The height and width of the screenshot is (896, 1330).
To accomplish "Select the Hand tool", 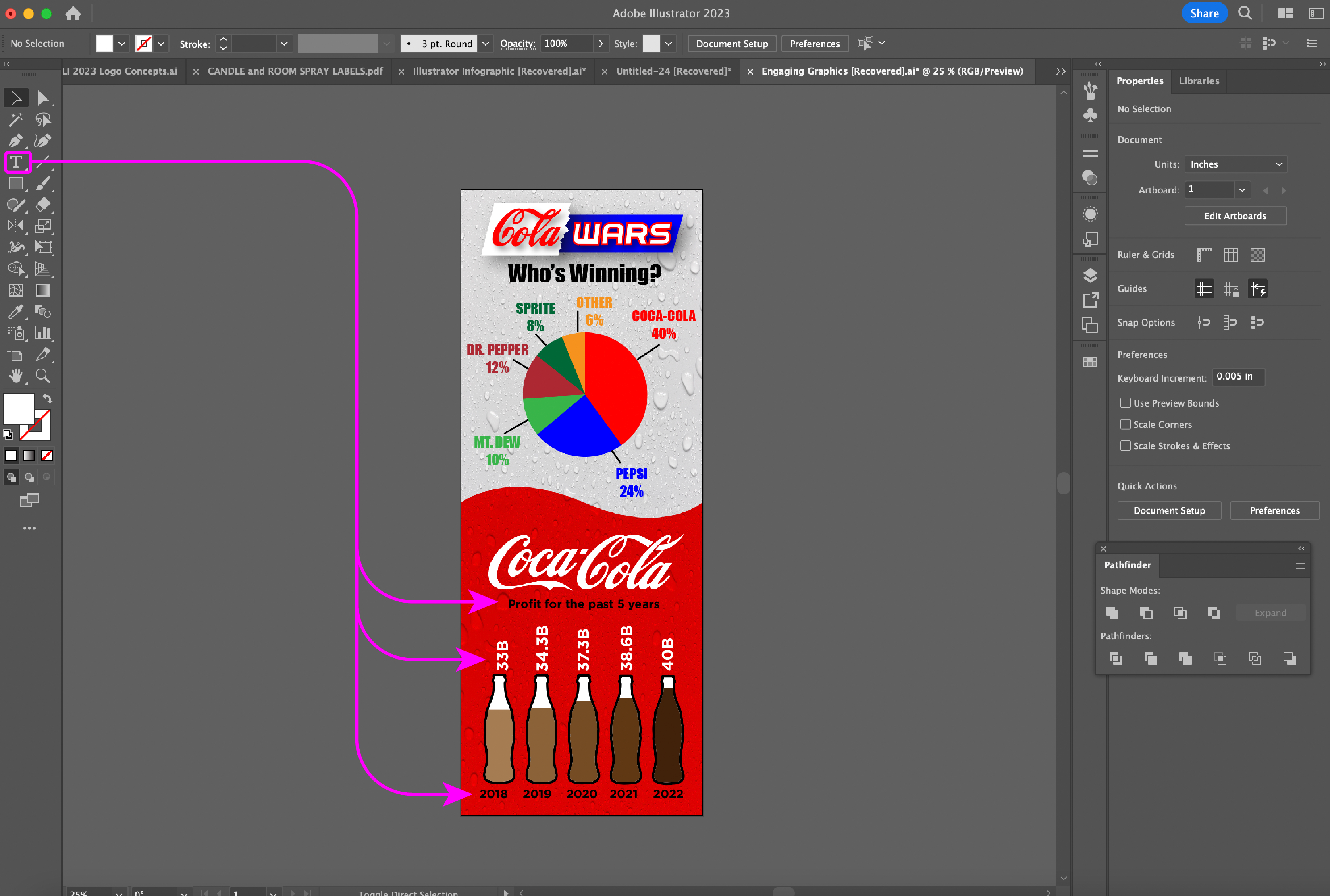I will coord(15,376).
